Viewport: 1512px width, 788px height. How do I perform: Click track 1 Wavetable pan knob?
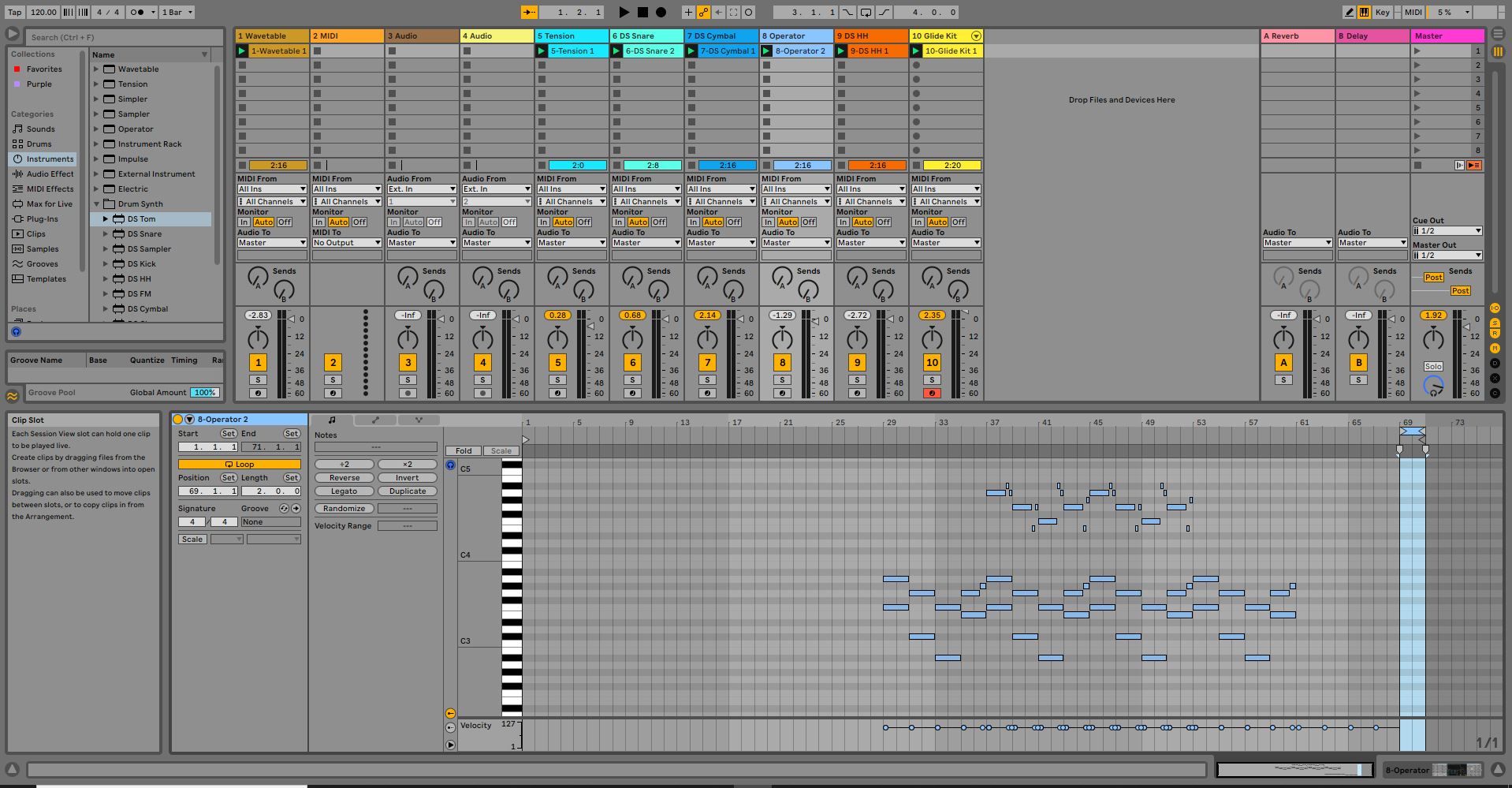tap(258, 339)
